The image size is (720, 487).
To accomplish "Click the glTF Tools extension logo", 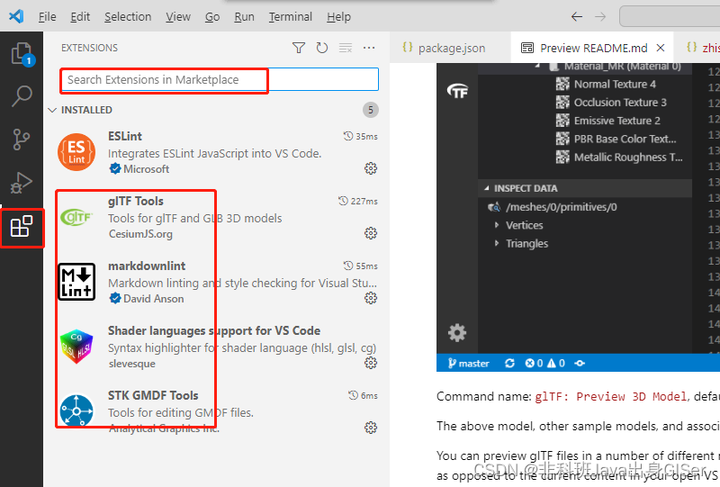I will coord(77,217).
